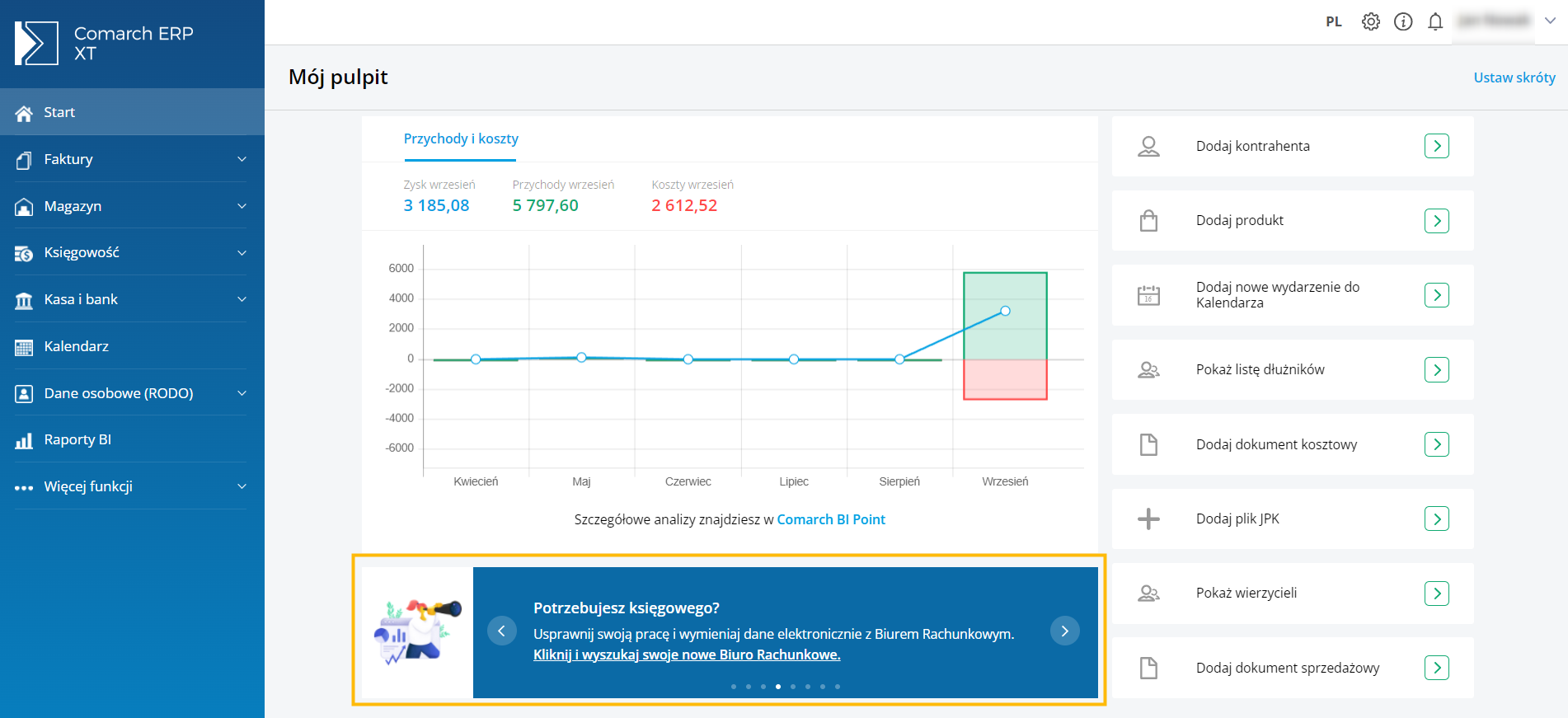Viewport: 1568px width, 718px height.
Task: Click arrow icon beside Pokaż listę dłużników
Action: (x=1436, y=370)
